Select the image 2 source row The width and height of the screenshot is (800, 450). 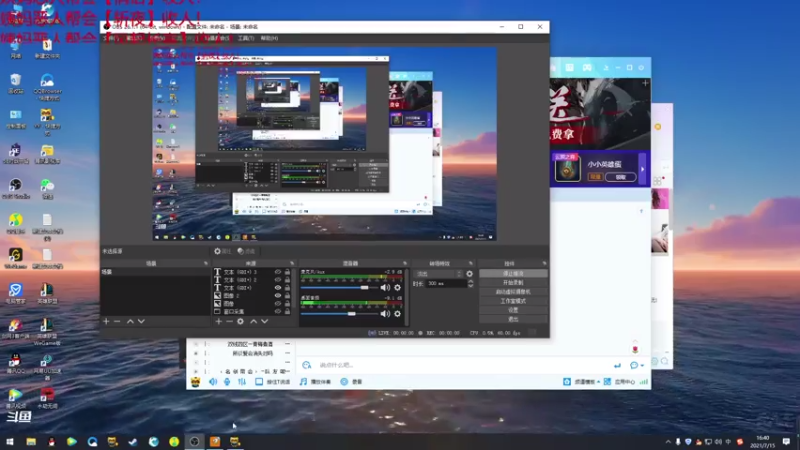pos(253,295)
